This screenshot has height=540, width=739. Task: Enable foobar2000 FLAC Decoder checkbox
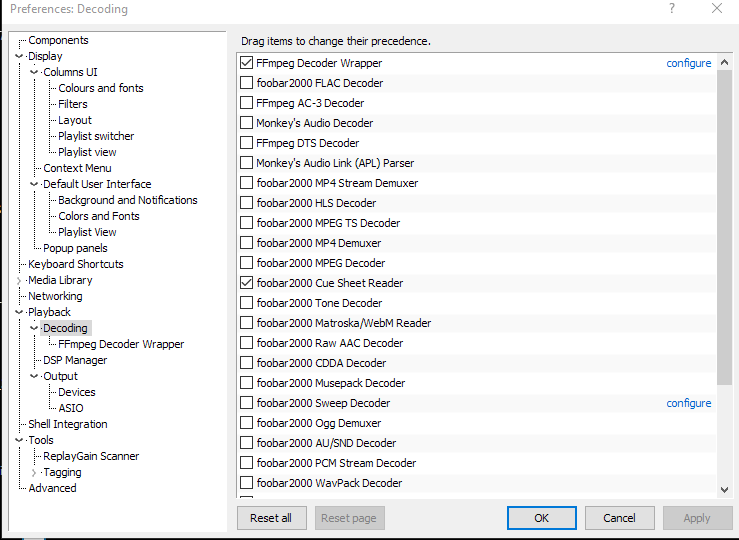246,83
